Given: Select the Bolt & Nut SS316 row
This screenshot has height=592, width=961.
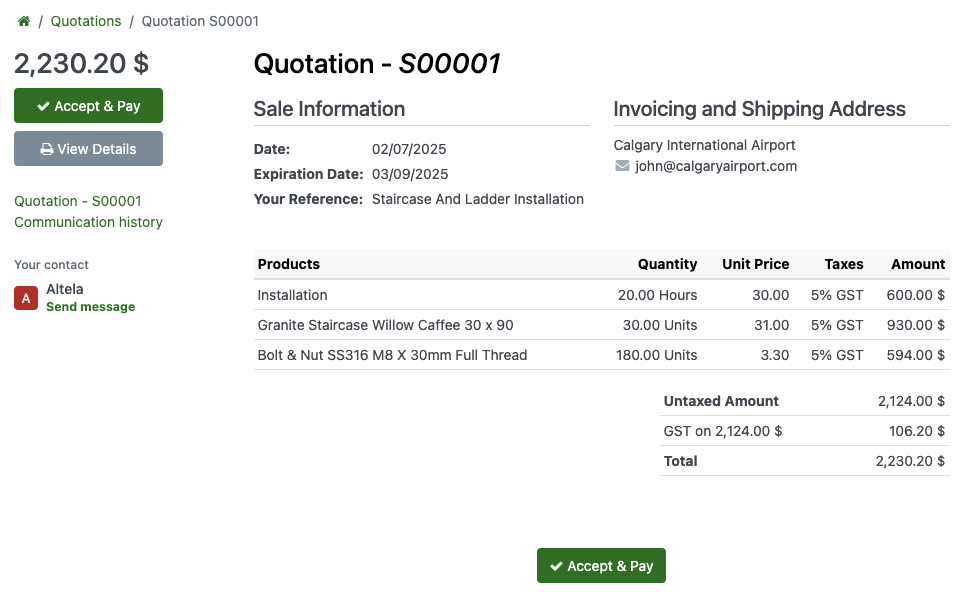Looking at the screenshot, I should (392, 355).
